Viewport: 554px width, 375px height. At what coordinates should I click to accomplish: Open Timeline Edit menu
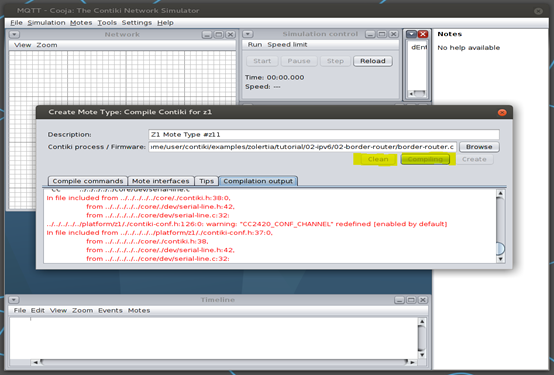(x=37, y=310)
